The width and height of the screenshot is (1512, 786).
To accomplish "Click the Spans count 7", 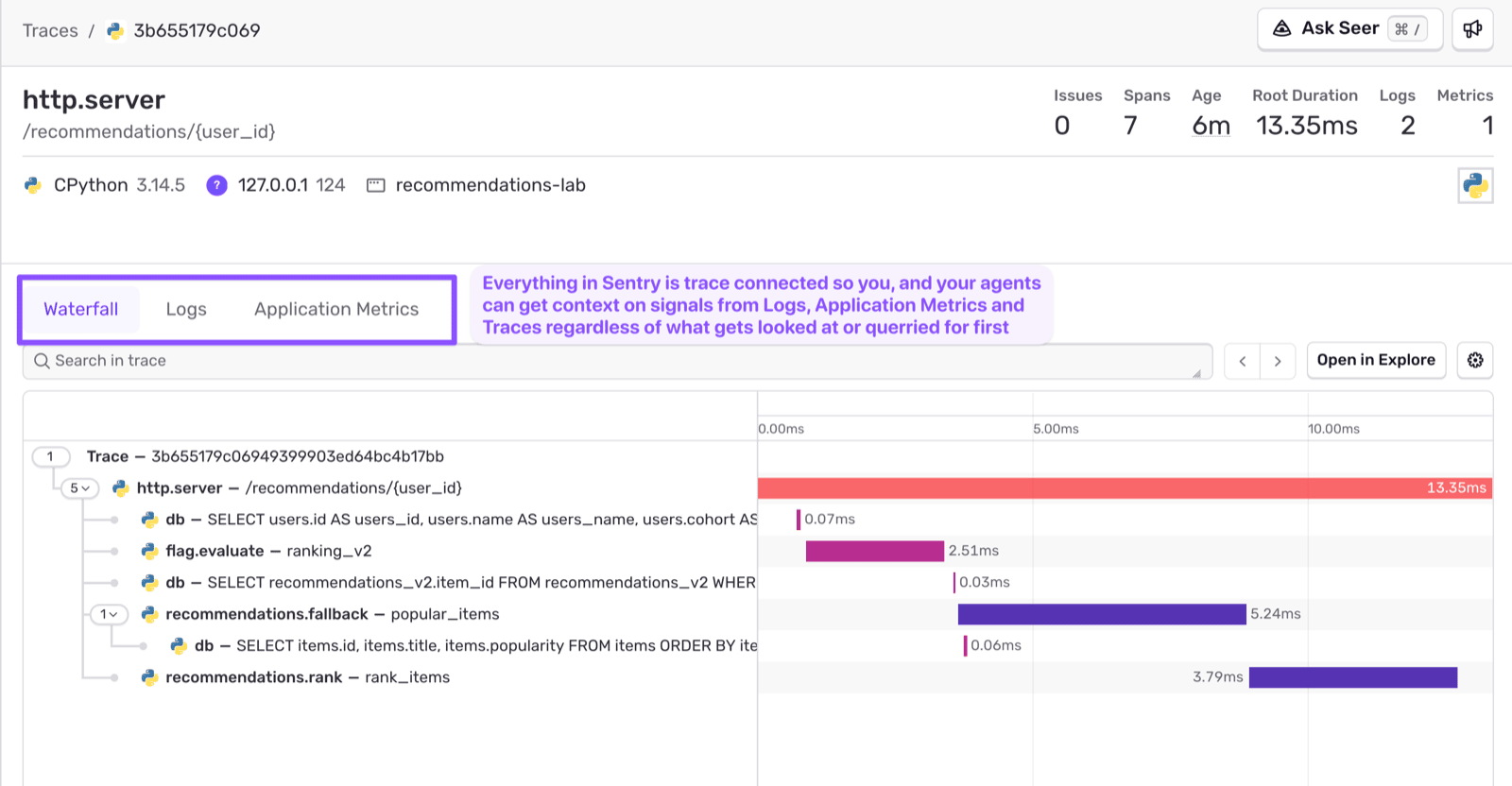I will click(x=1130, y=126).
